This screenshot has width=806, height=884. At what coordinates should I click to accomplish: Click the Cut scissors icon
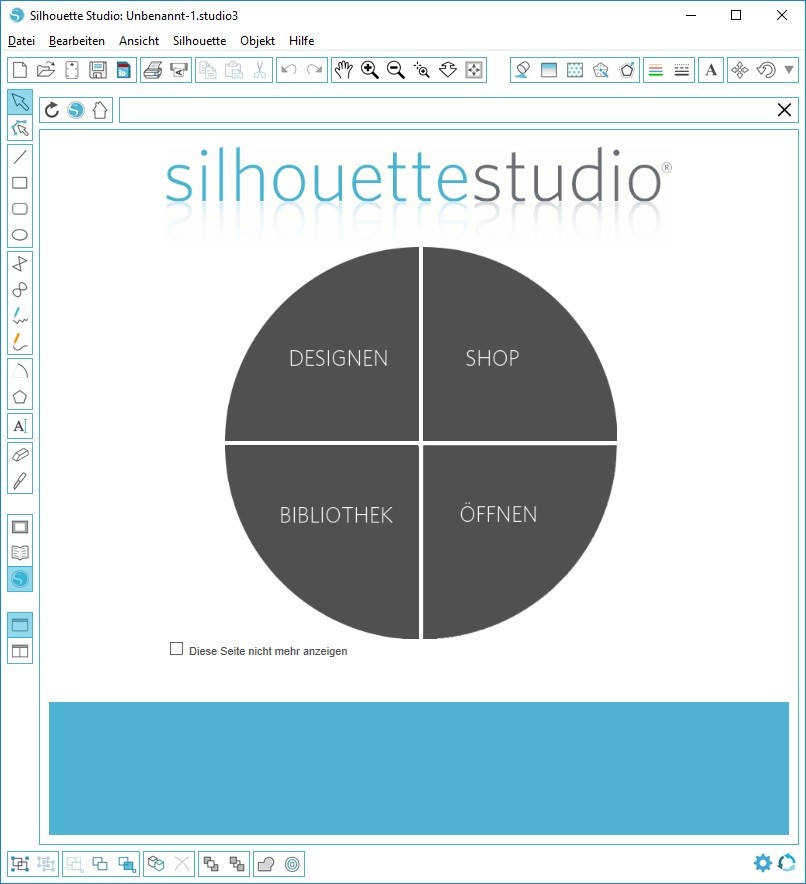click(x=259, y=70)
